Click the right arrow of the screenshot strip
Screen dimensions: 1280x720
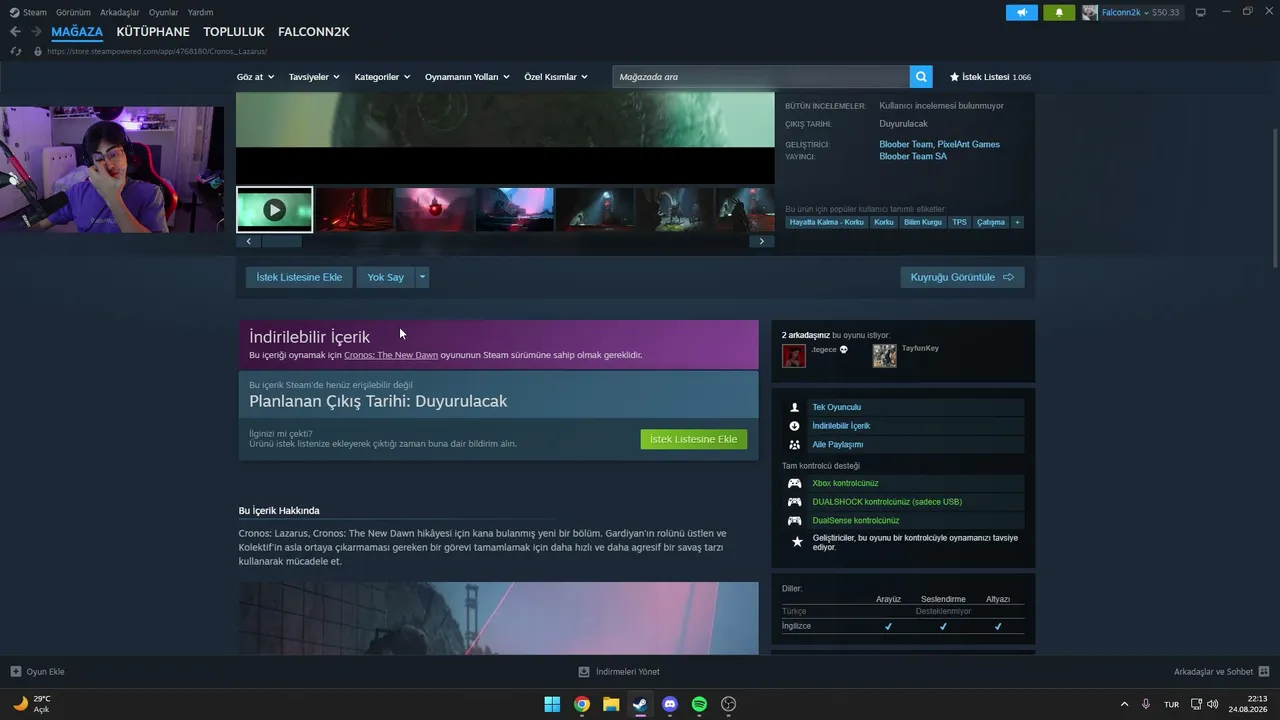click(762, 241)
